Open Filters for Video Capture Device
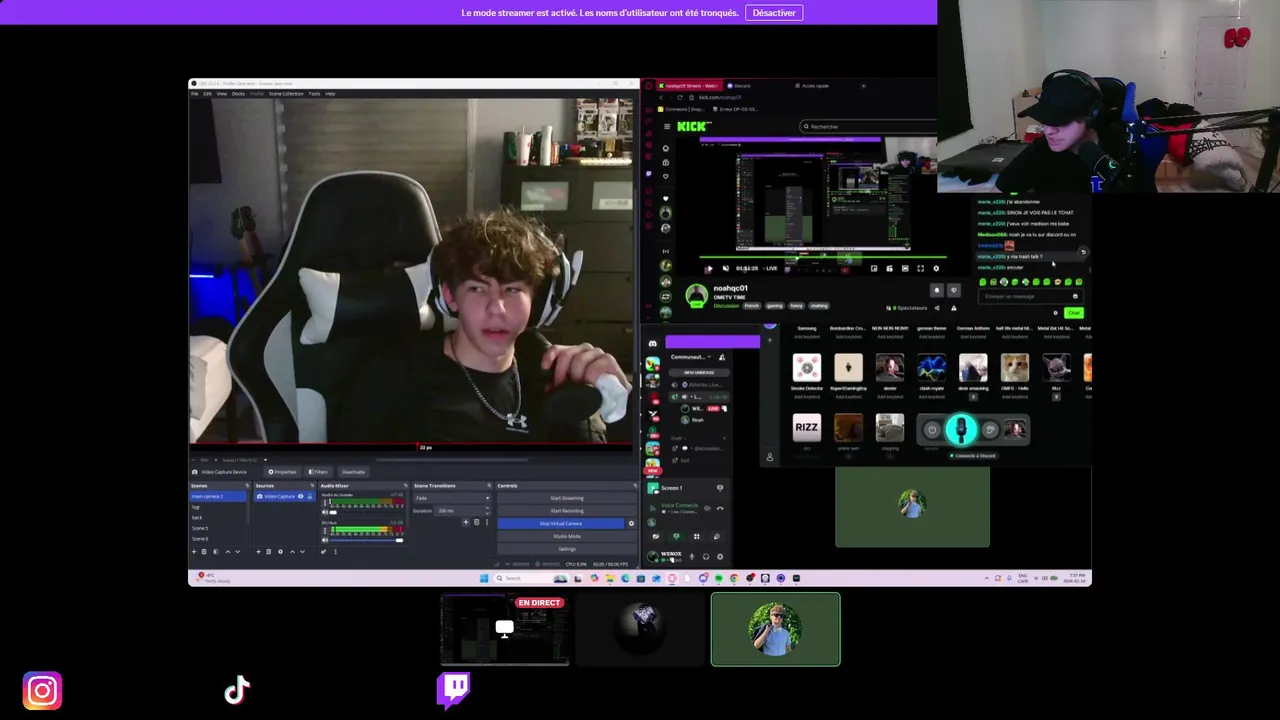1280x720 pixels. [318, 472]
